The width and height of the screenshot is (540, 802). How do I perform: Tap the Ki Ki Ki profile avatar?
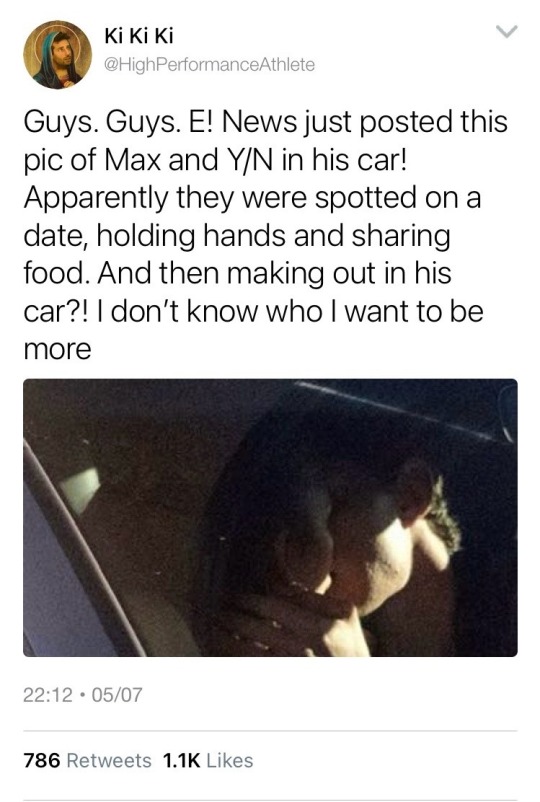(57, 55)
